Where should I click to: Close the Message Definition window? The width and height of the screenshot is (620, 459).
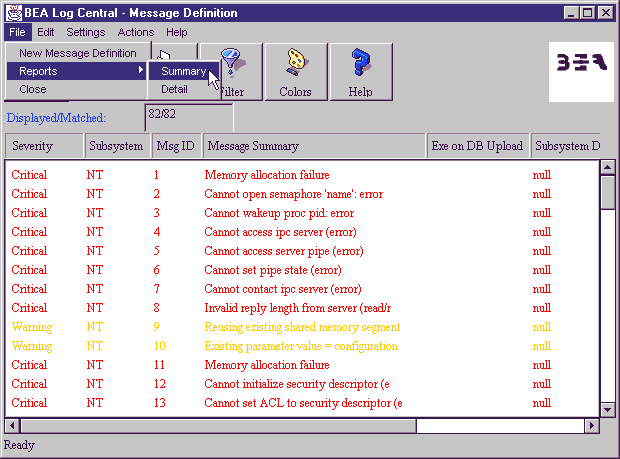(606, 13)
